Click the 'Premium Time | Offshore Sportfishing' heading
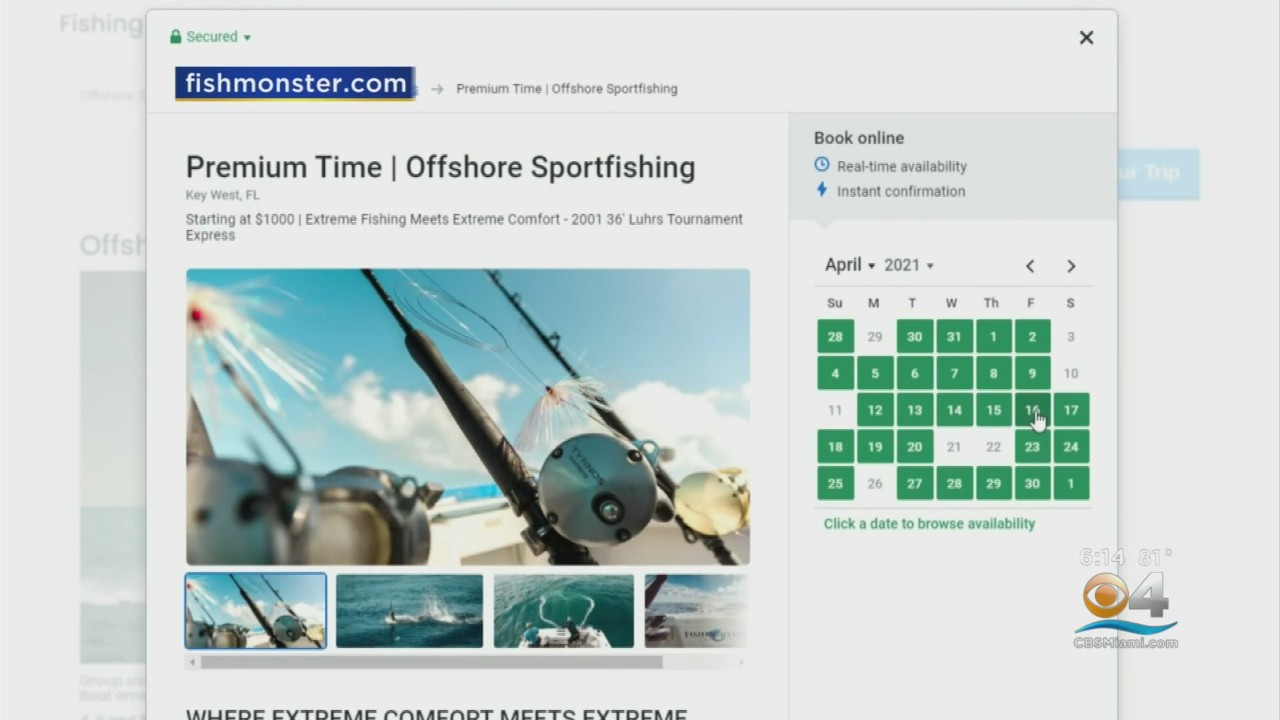The width and height of the screenshot is (1280, 720). tap(441, 167)
